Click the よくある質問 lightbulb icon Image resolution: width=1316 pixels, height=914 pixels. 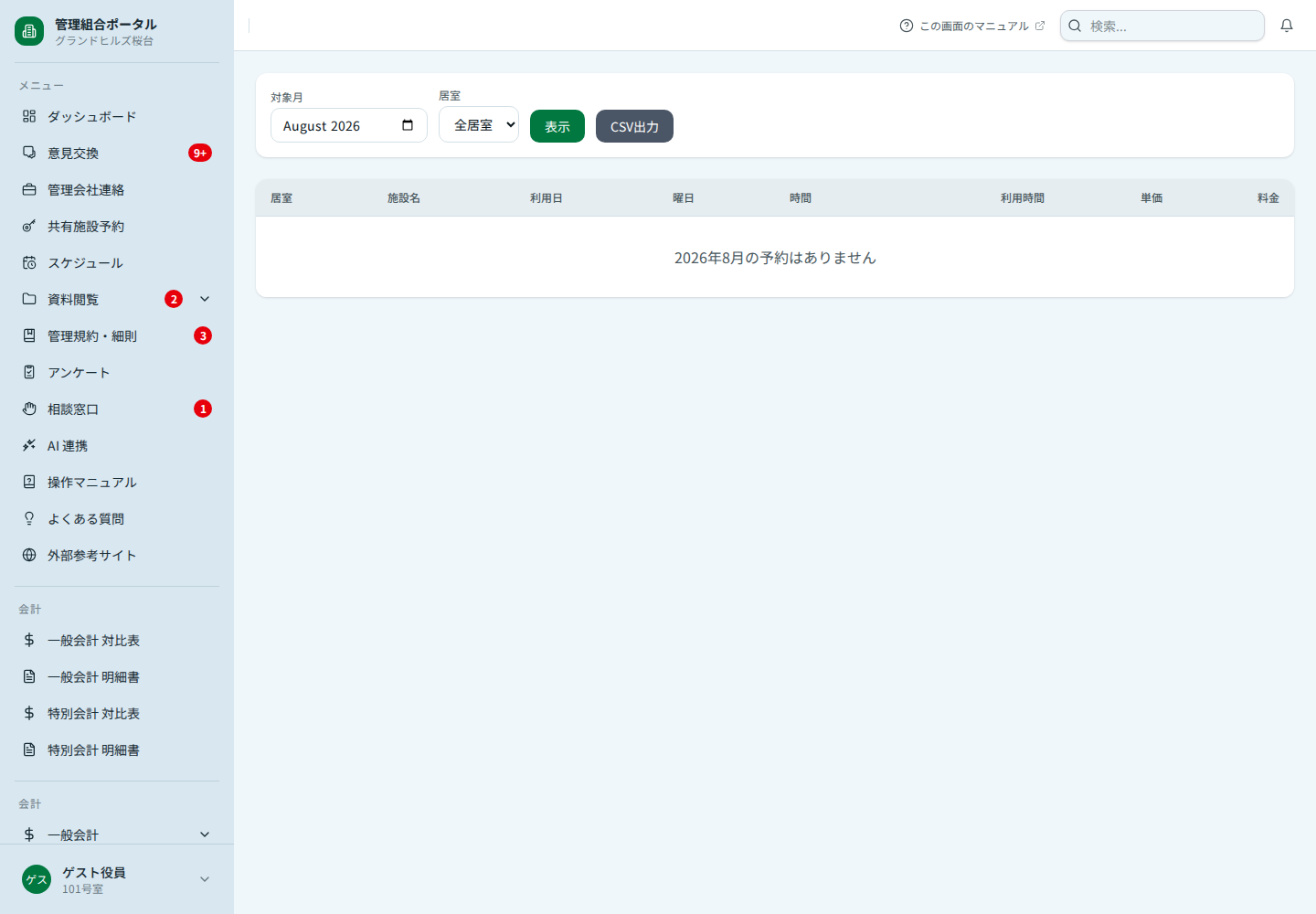[29, 518]
